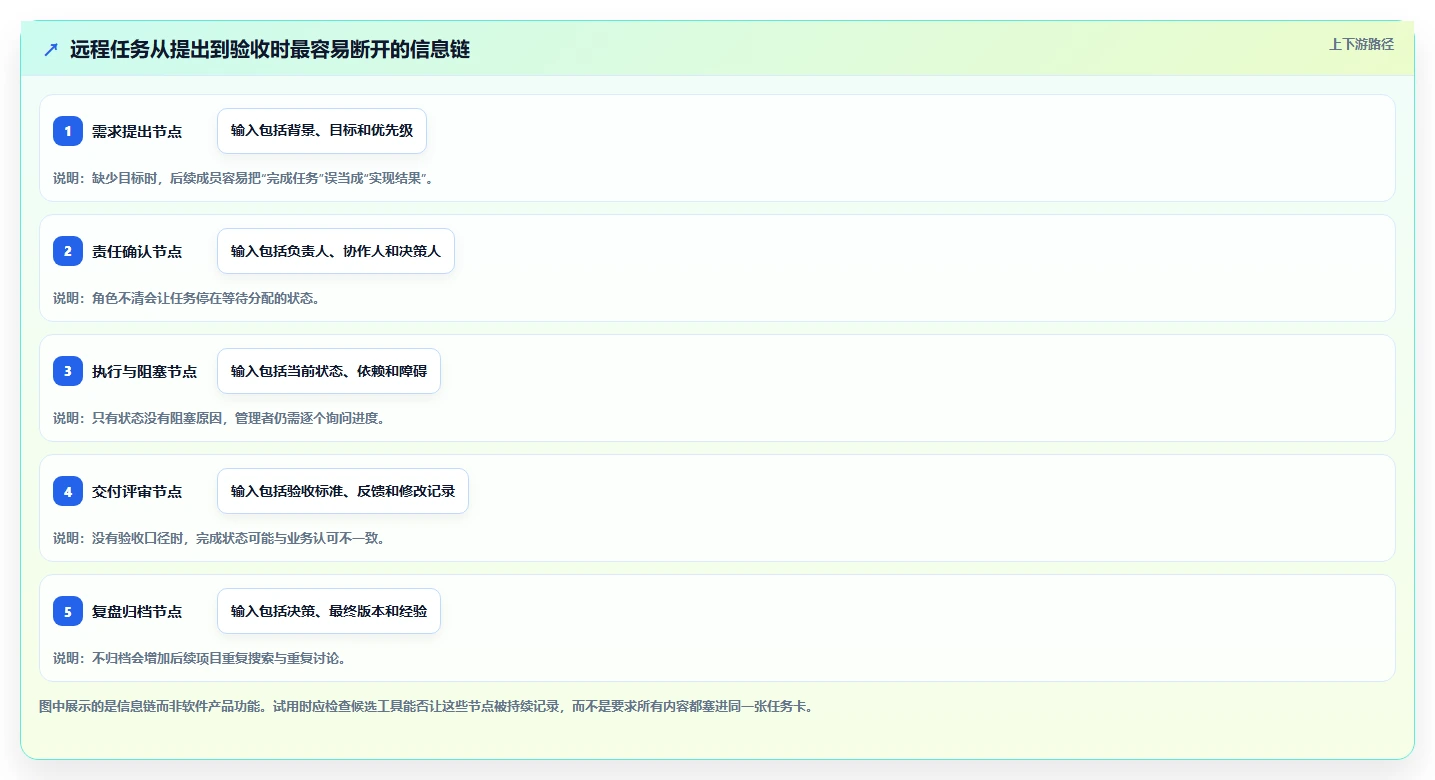Select the 责任确认节点 heading
This screenshot has height=780, width=1435.
[x=137, y=251]
